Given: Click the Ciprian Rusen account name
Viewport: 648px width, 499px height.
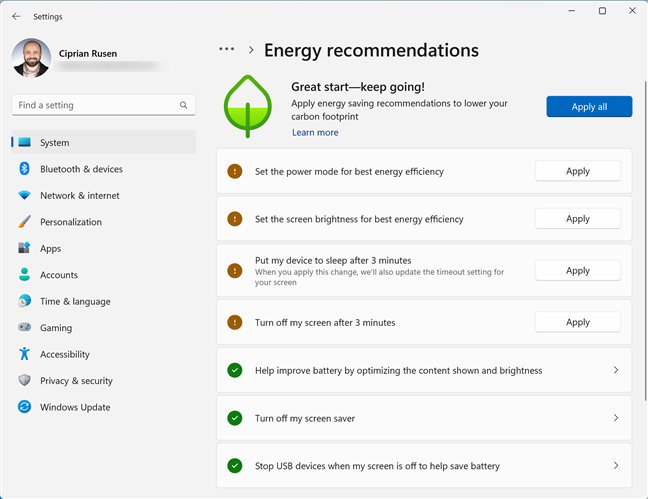Looking at the screenshot, I should tap(88, 53).
